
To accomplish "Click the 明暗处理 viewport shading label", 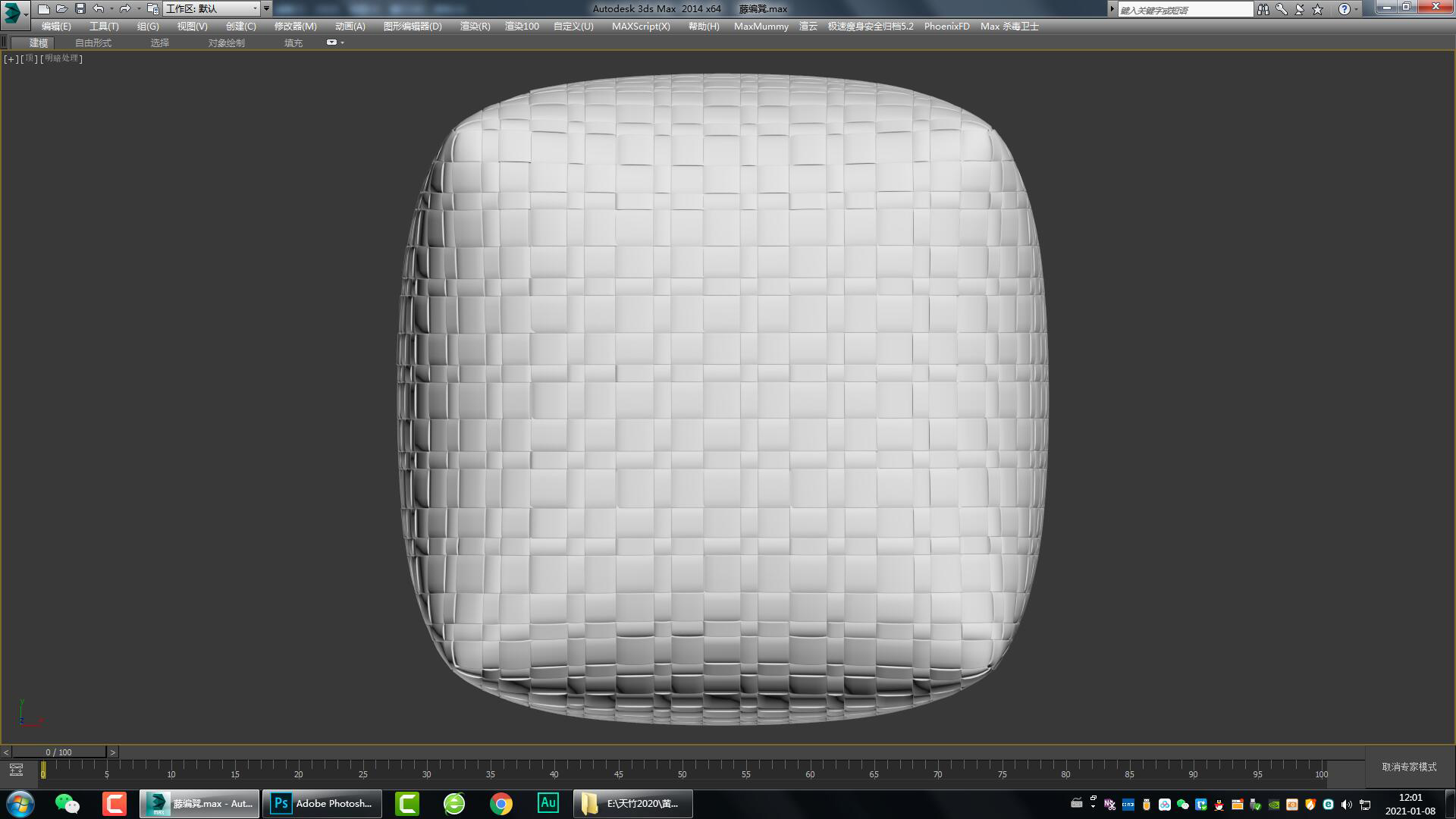I will click(61, 58).
